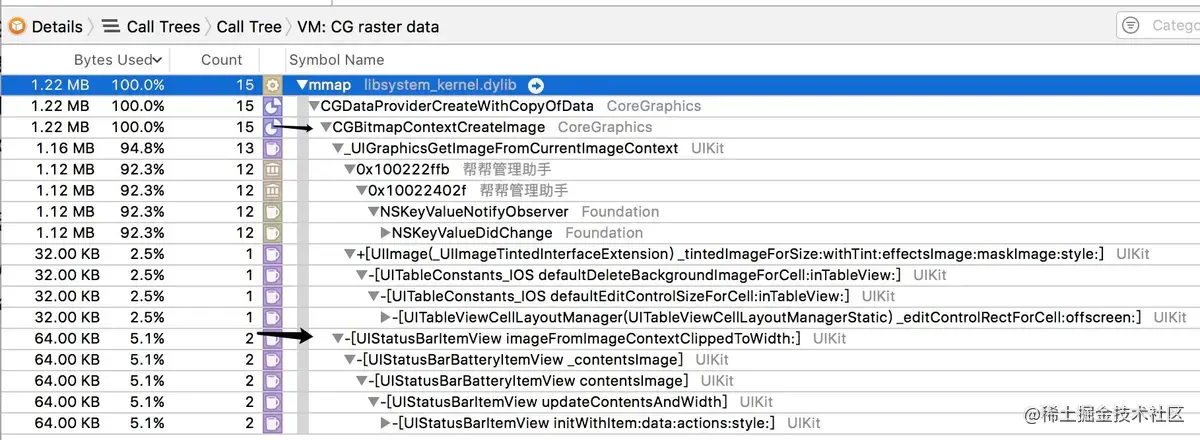Expand _editControlRectForCell:offscreen: disclosure triangle
Image resolution: width=1200 pixels, height=440 pixels.
[386, 317]
